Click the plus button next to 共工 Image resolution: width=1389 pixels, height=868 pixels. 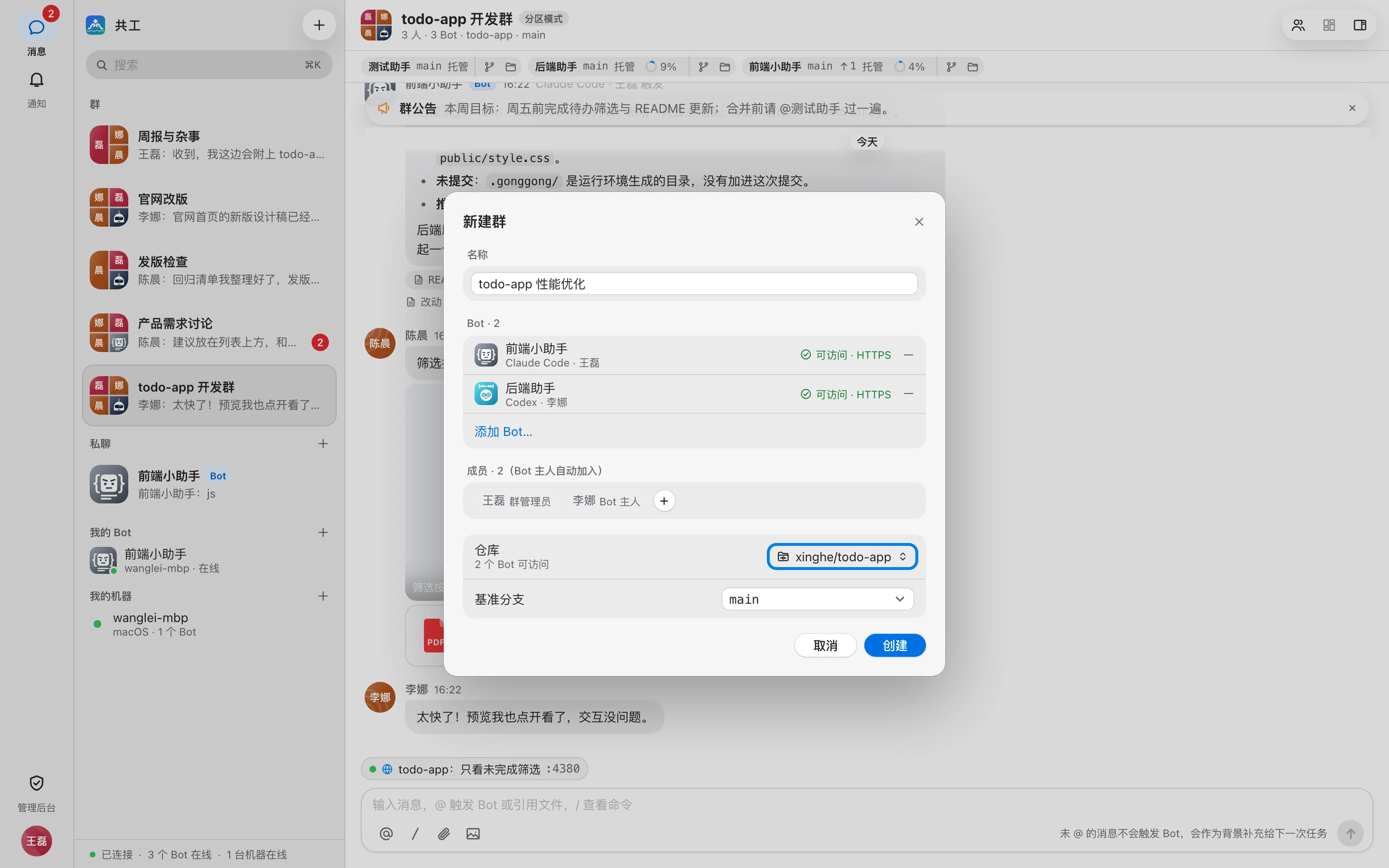pyautogui.click(x=318, y=25)
